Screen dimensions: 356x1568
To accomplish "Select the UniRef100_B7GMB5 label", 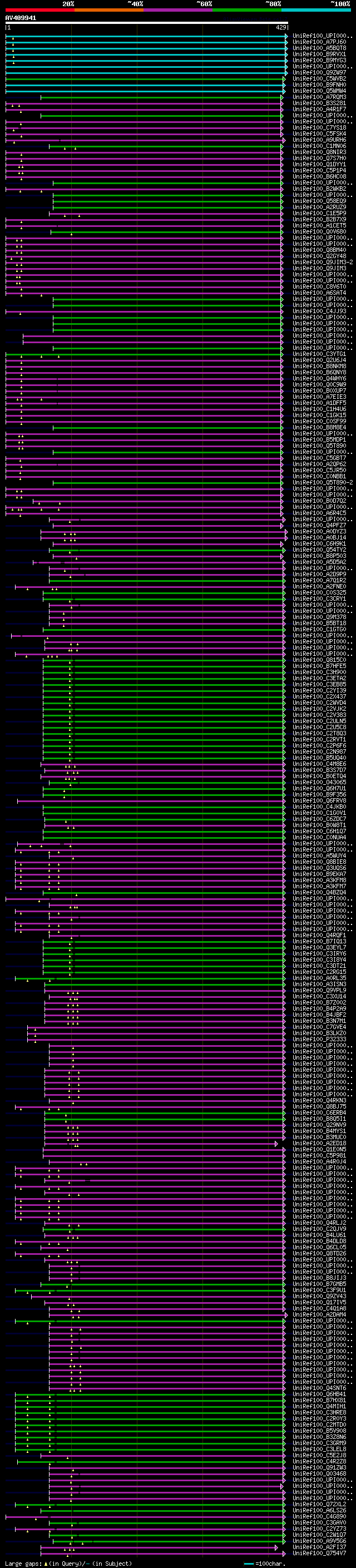I will click(x=319, y=1284).
